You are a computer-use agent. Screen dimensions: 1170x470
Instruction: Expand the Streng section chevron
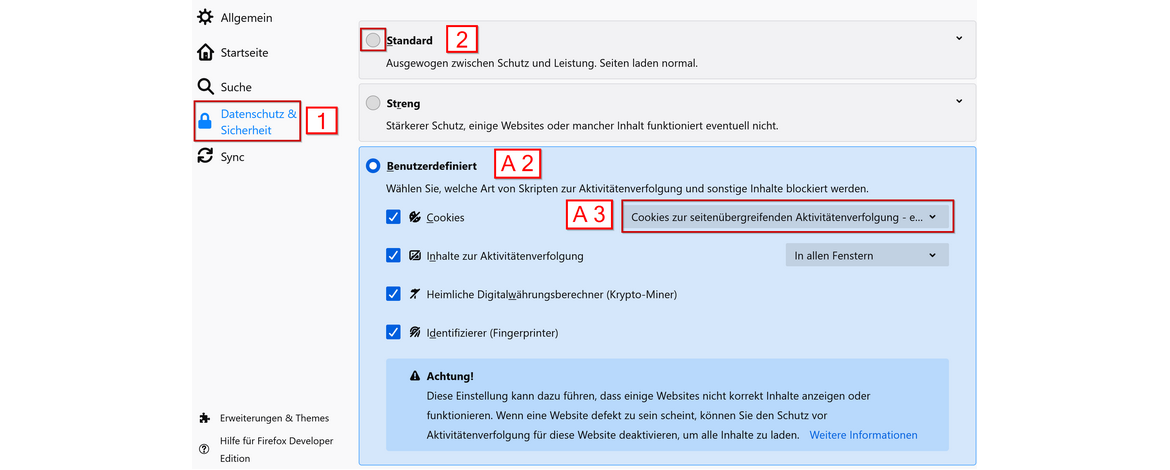click(959, 101)
